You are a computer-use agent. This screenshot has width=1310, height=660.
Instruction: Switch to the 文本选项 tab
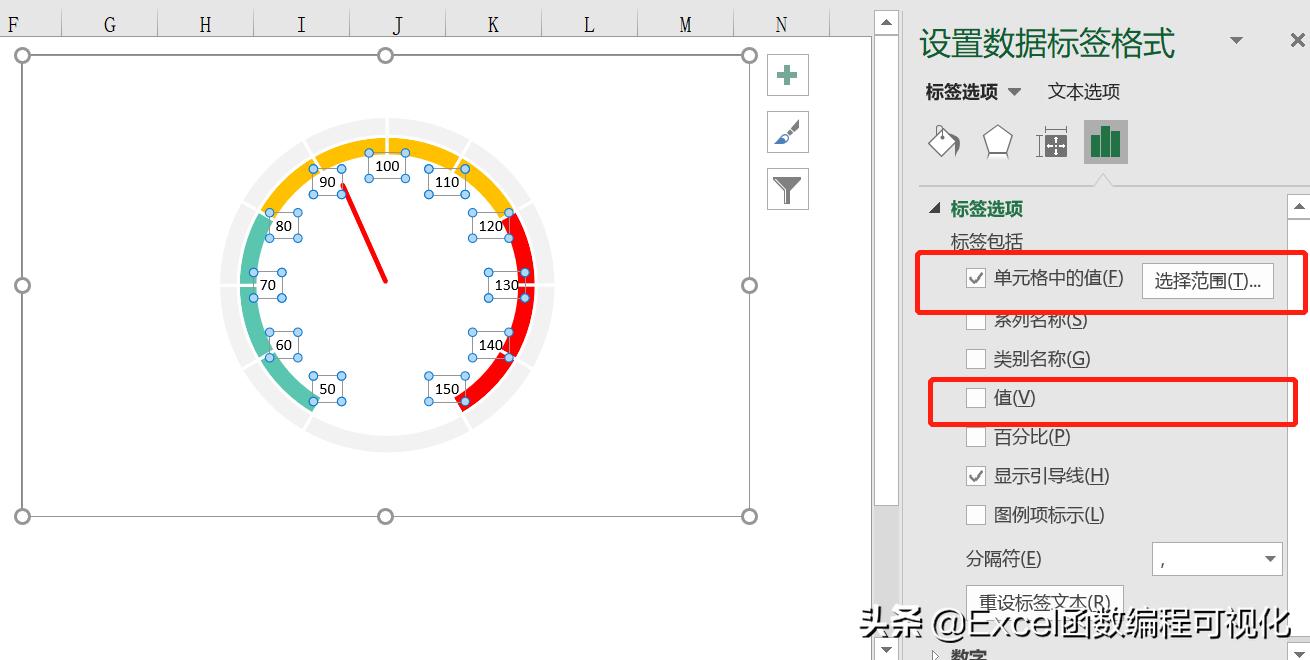pos(1083,92)
